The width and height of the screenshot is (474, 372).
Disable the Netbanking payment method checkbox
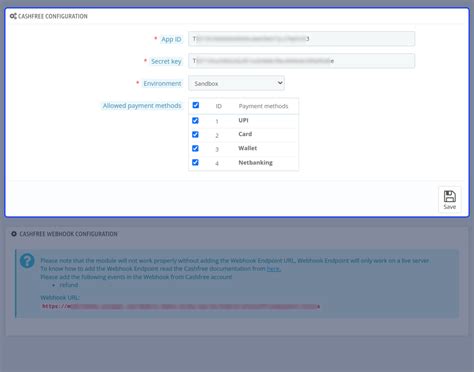click(x=195, y=162)
